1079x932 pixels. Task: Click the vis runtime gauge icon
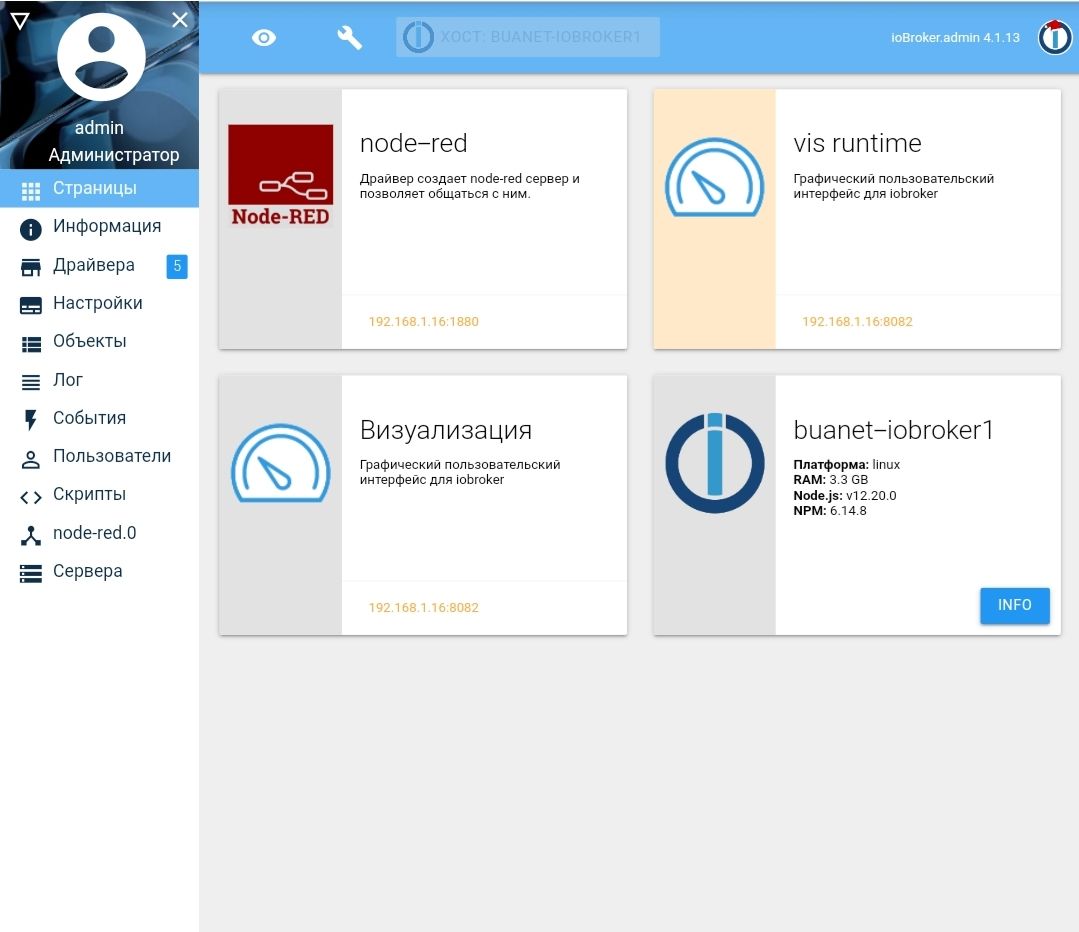click(x=714, y=177)
